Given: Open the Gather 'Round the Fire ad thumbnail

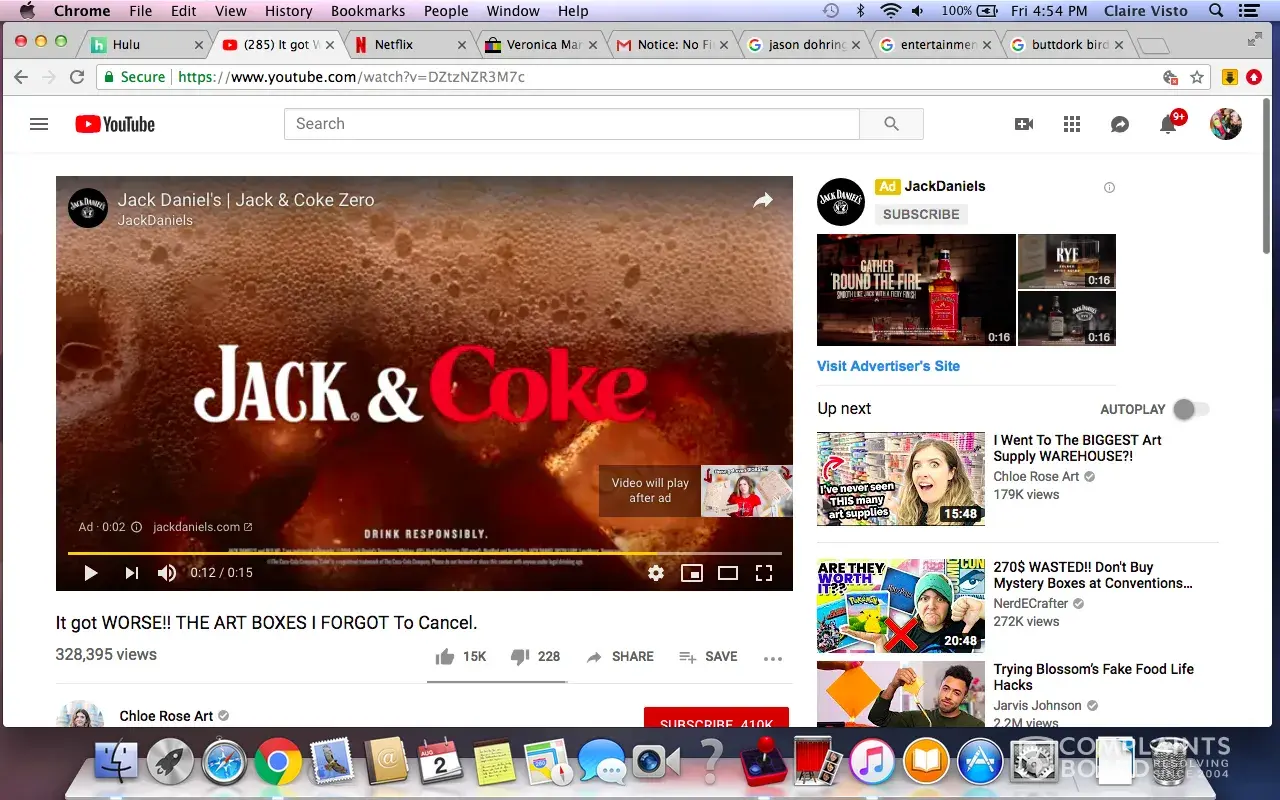Looking at the screenshot, I should pos(916,290).
